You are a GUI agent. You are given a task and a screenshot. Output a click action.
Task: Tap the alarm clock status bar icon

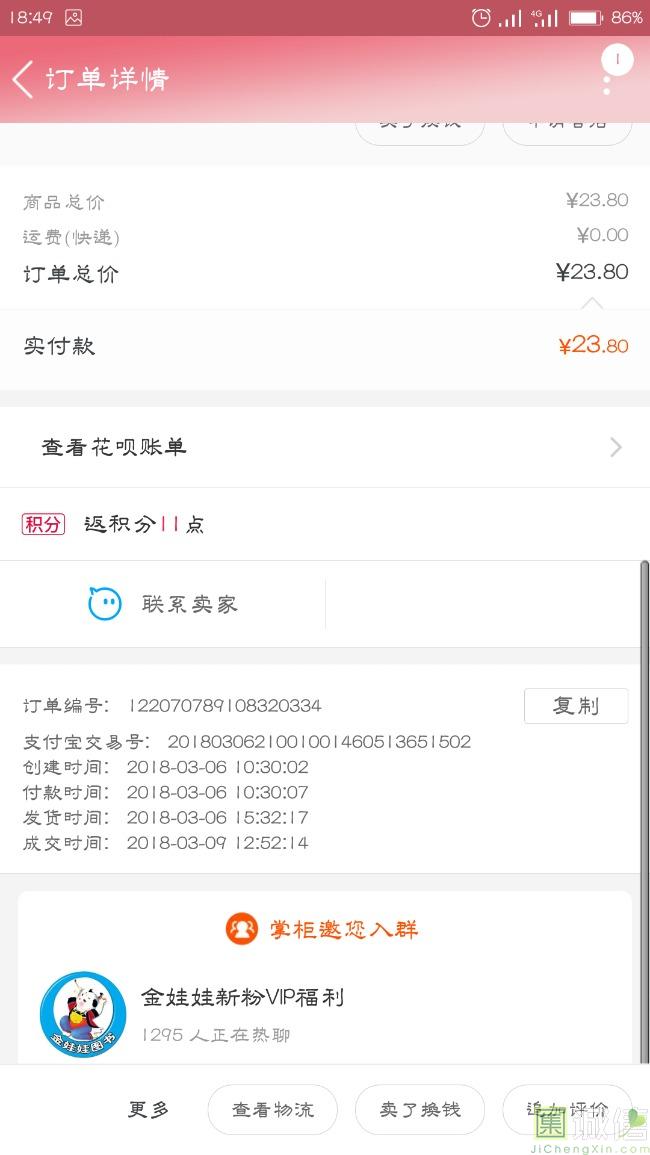click(481, 17)
